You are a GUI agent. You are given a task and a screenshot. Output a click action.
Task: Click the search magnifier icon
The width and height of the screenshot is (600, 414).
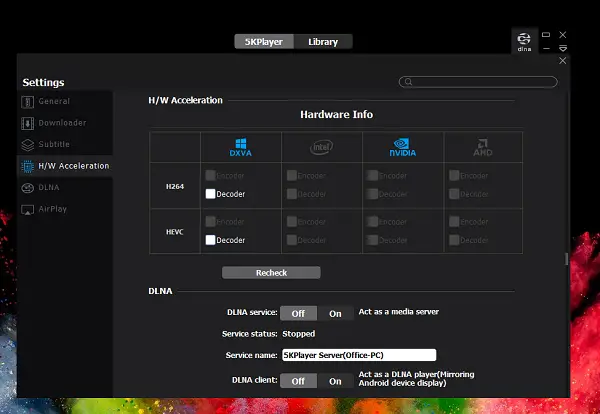pyautogui.click(x=408, y=81)
